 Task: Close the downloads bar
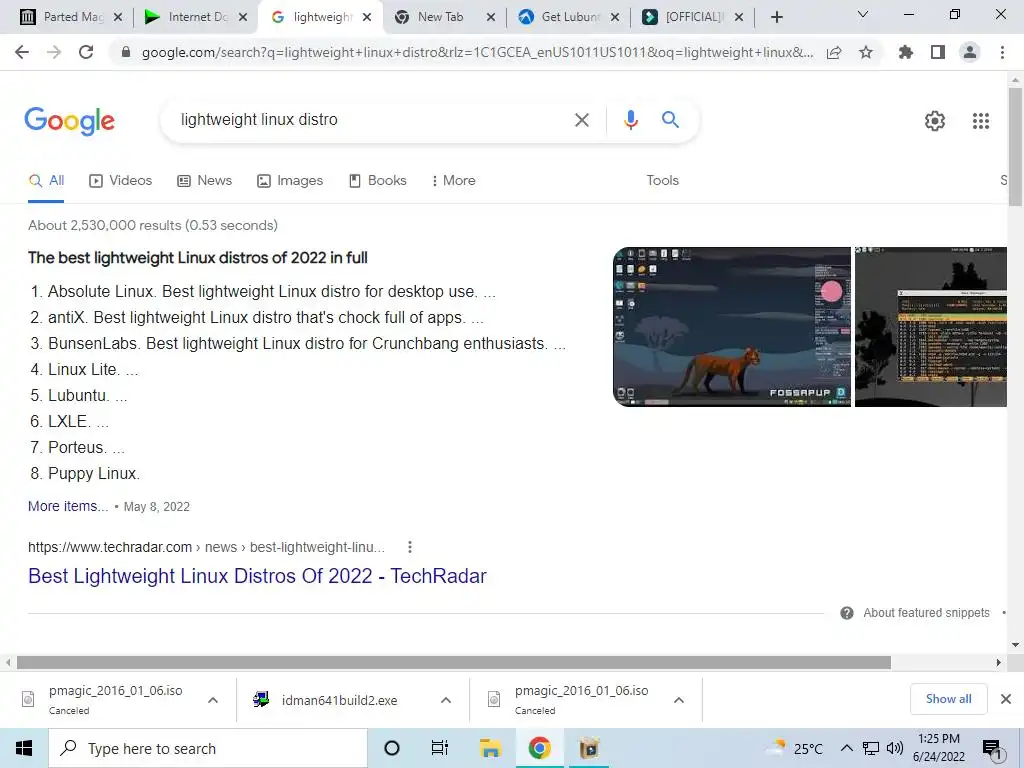point(1006,699)
